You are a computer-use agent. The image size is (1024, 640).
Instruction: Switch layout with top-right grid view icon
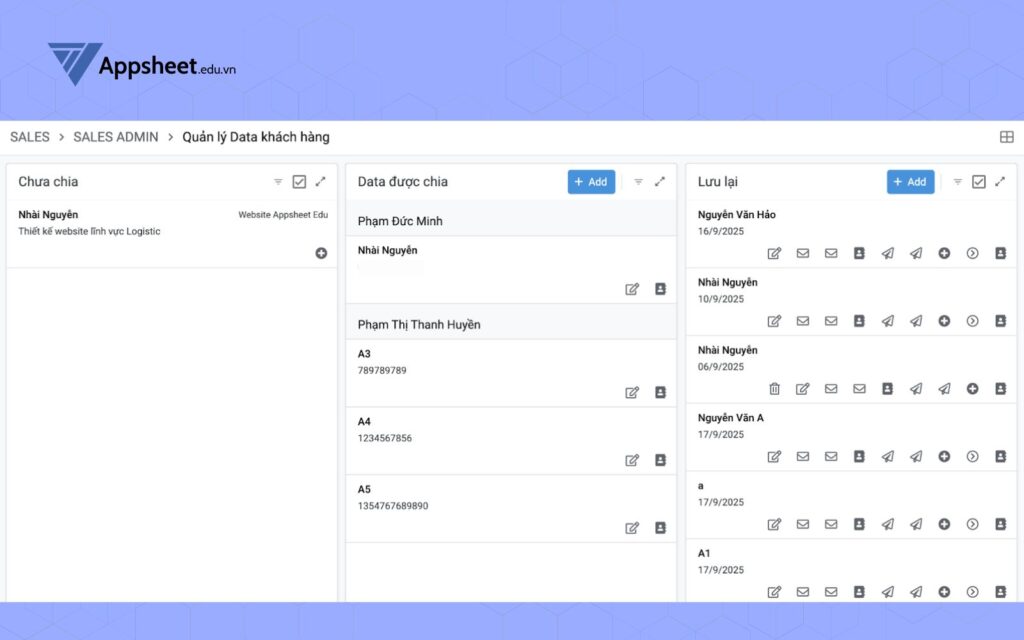coord(1006,137)
